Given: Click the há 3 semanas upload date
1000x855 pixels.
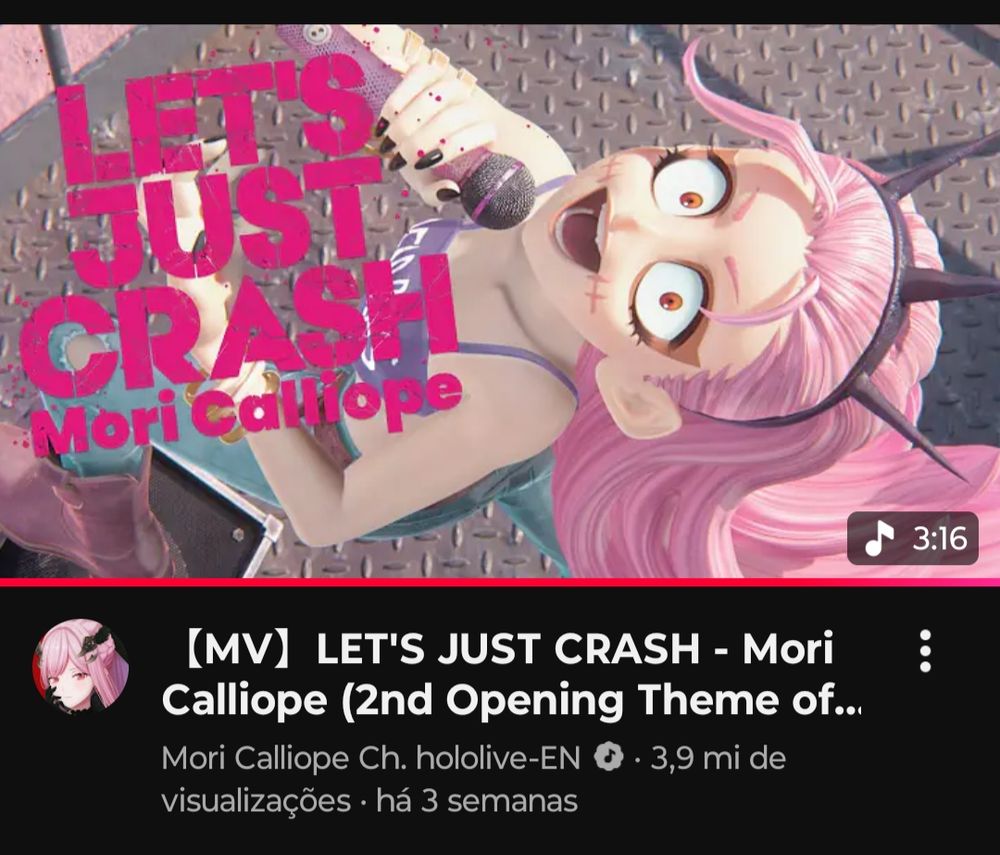Looking at the screenshot, I should click(477, 801).
